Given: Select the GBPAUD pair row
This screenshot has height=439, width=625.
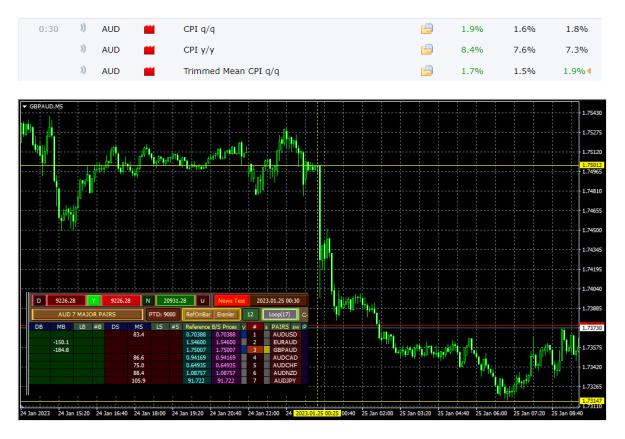Looking at the screenshot, I should point(285,350).
